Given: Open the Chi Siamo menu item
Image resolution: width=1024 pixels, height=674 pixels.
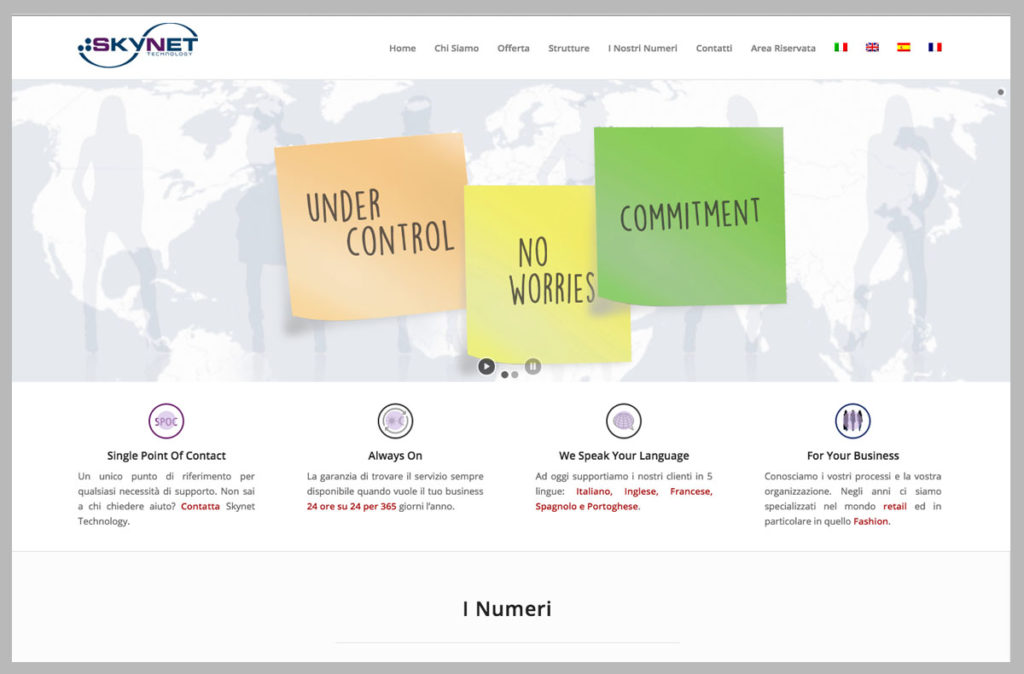Looking at the screenshot, I should (x=456, y=48).
